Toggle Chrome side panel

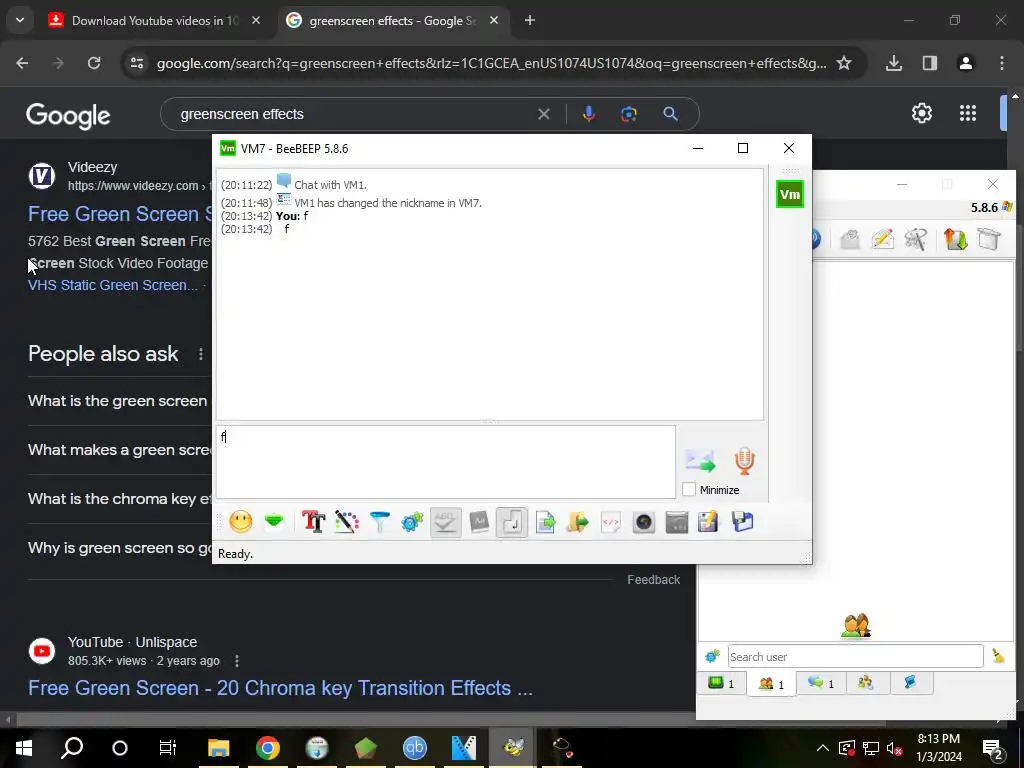[x=930, y=63]
